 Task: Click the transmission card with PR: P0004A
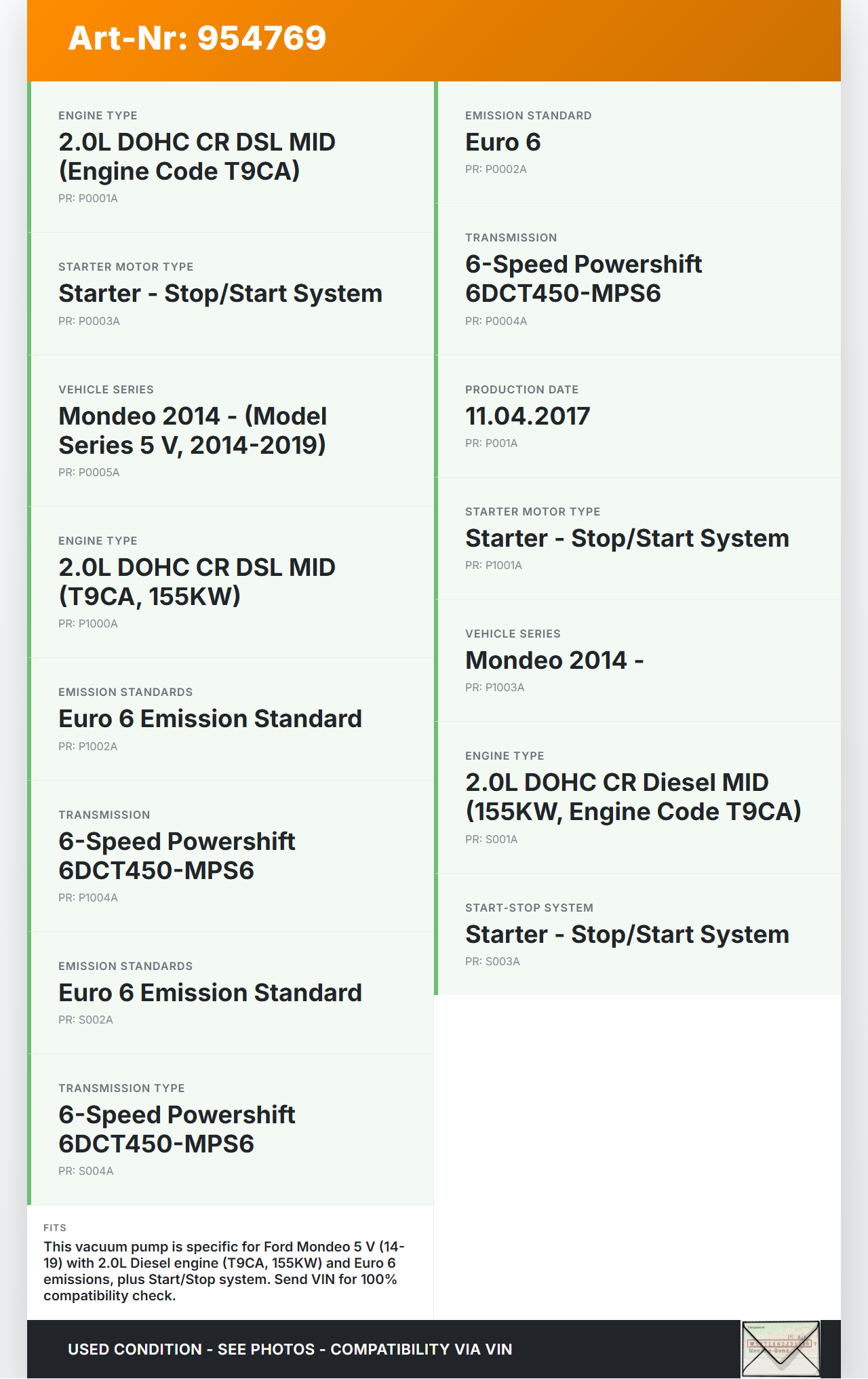coord(637,279)
